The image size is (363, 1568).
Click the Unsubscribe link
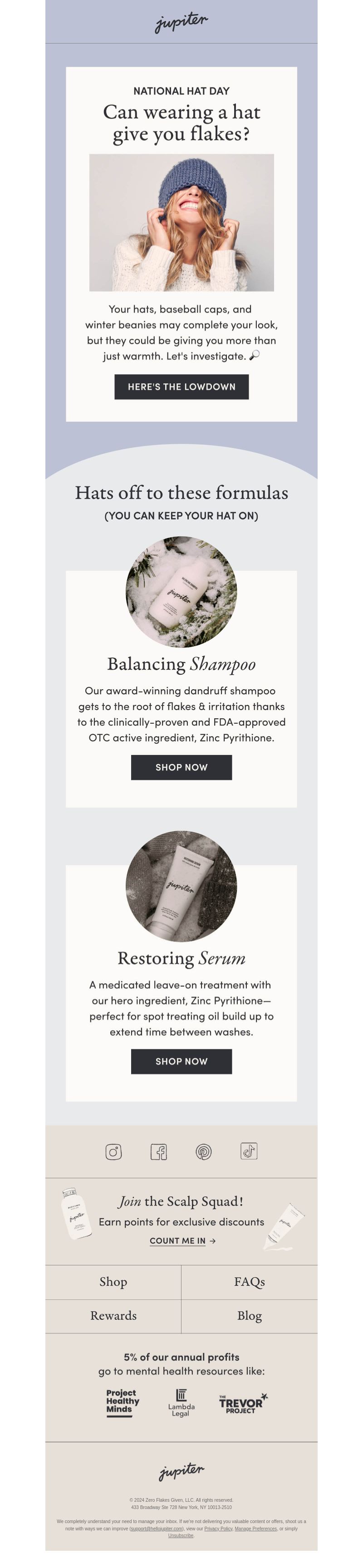click(181, 1535)
